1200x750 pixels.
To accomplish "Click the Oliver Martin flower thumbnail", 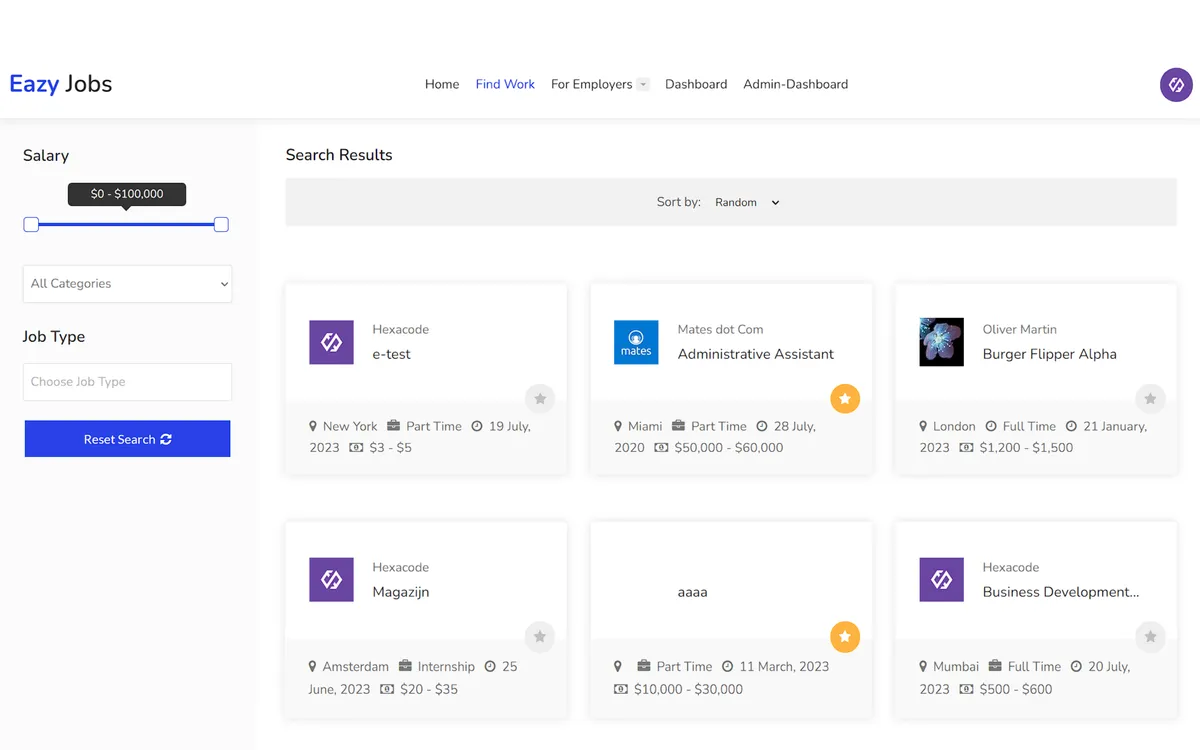I will click(941, 342).
